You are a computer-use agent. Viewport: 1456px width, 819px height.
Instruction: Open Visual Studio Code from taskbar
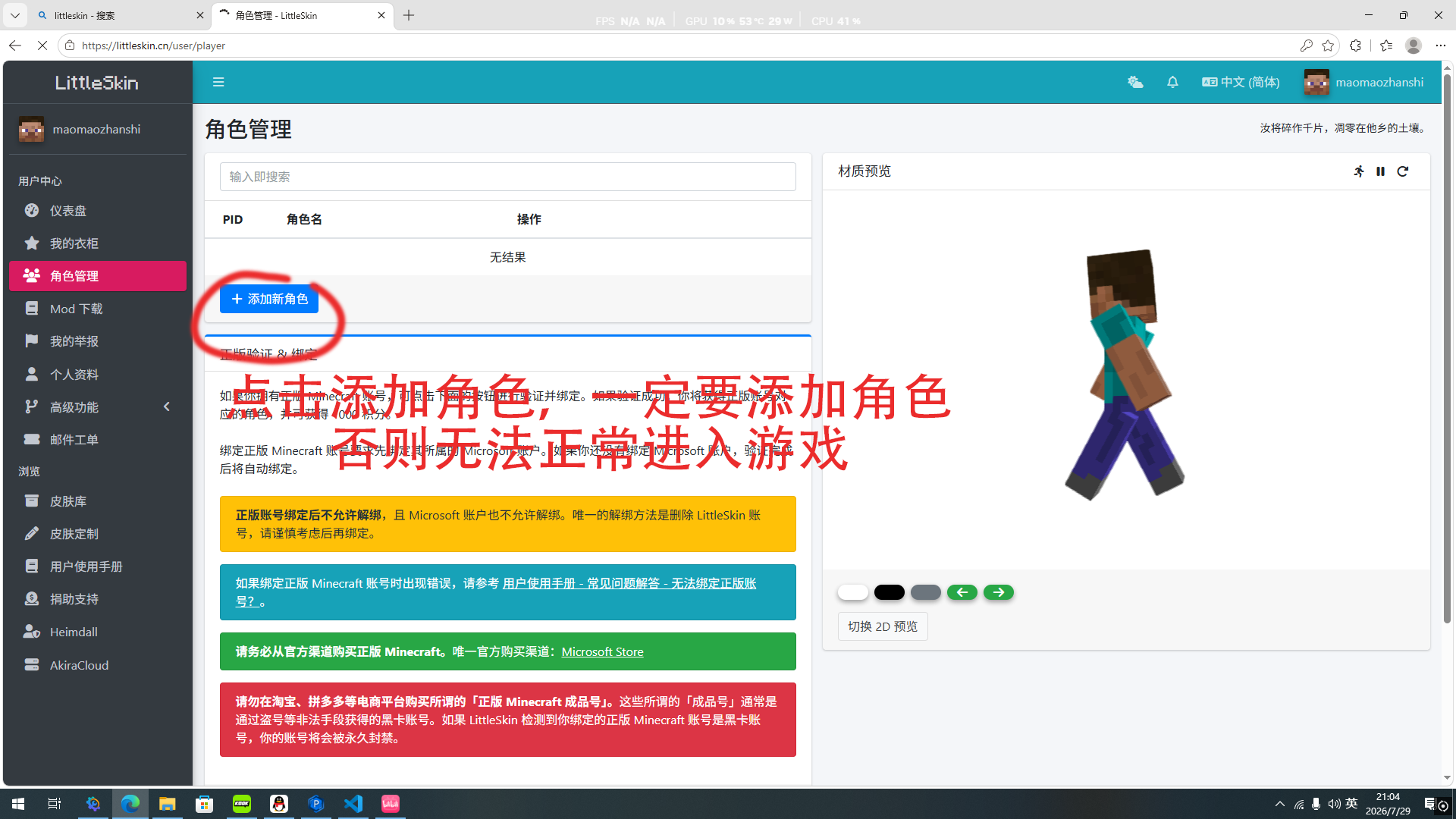[353, 804]
